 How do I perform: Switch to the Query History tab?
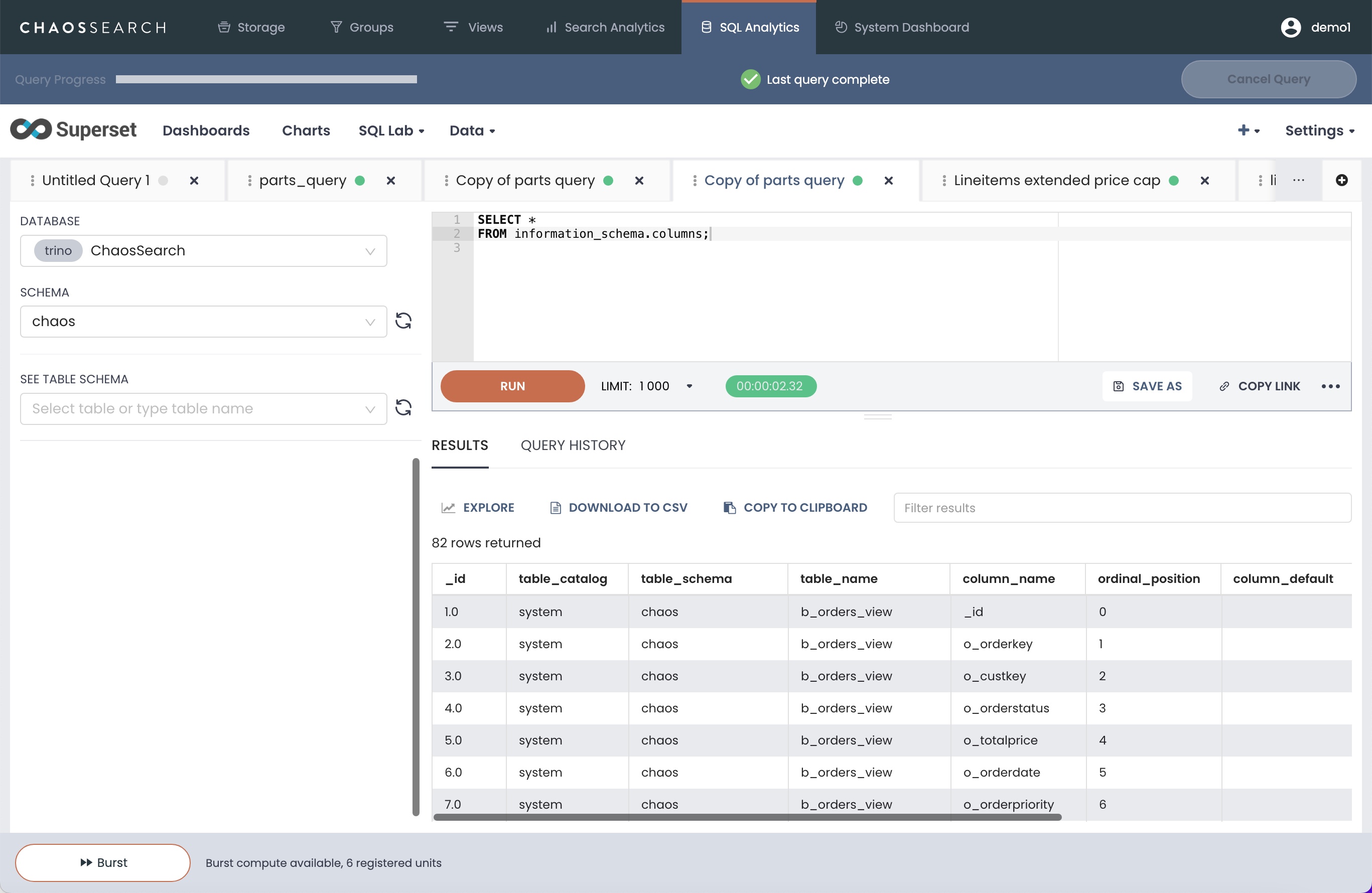pos(573,445)
